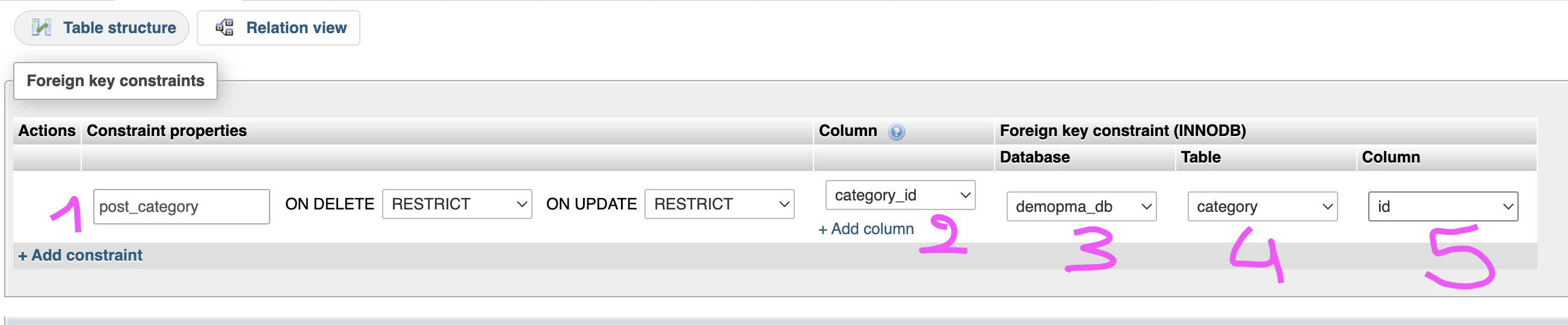Click the Column help question-mark icon
Viewport: 1568px width, 325px height.
896,131
